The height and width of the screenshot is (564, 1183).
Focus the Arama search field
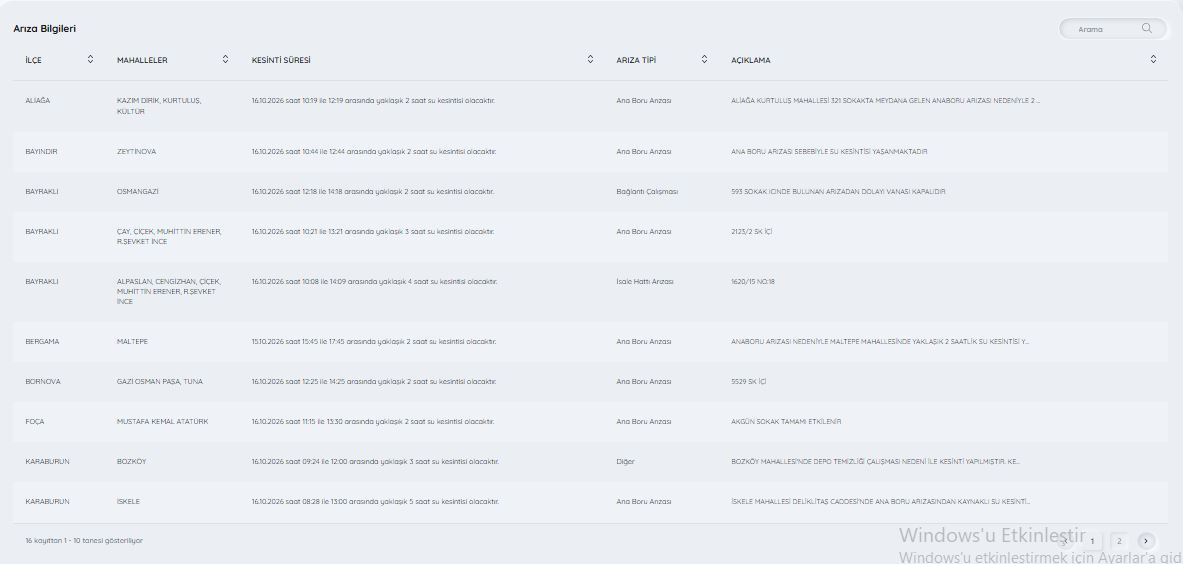1112,29
